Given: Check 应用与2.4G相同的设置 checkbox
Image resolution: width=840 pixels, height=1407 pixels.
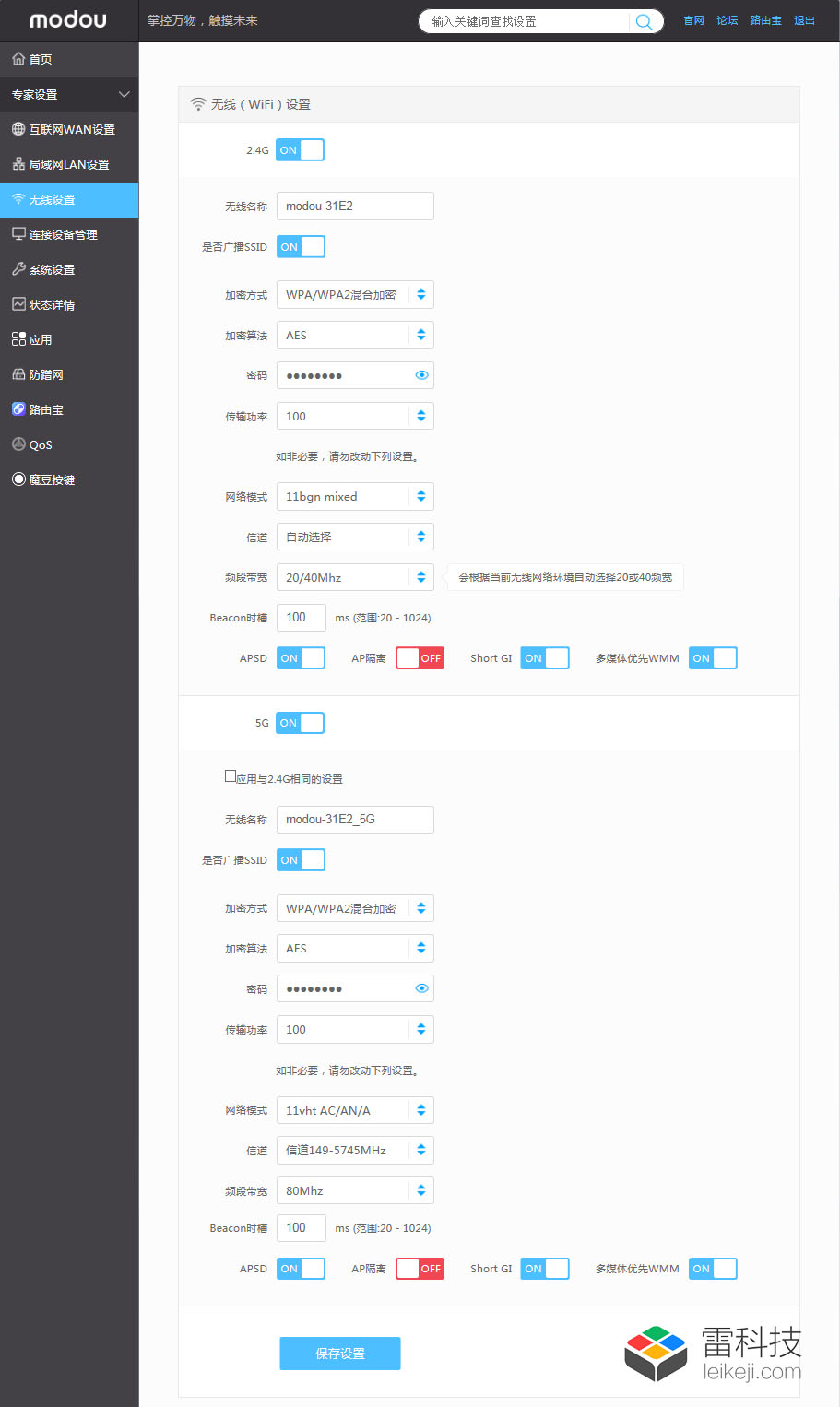Looking at the screenshot, I should pyautogui.click(x=231, y=776).
